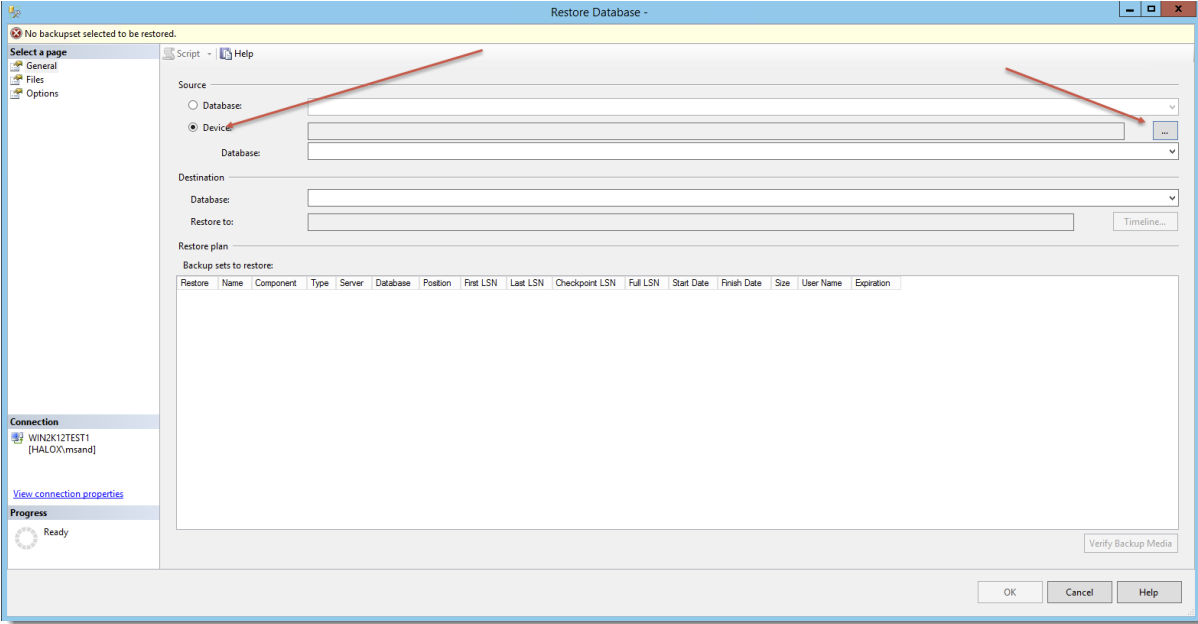Click the User Name column header
1198x624 pixels.
(x=824, y=283)
